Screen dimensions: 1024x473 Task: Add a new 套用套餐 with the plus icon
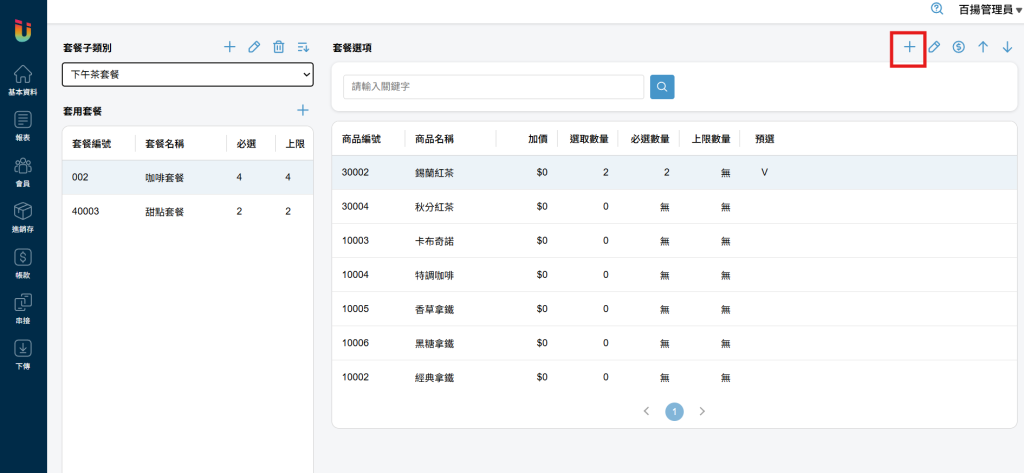[303, 110]
